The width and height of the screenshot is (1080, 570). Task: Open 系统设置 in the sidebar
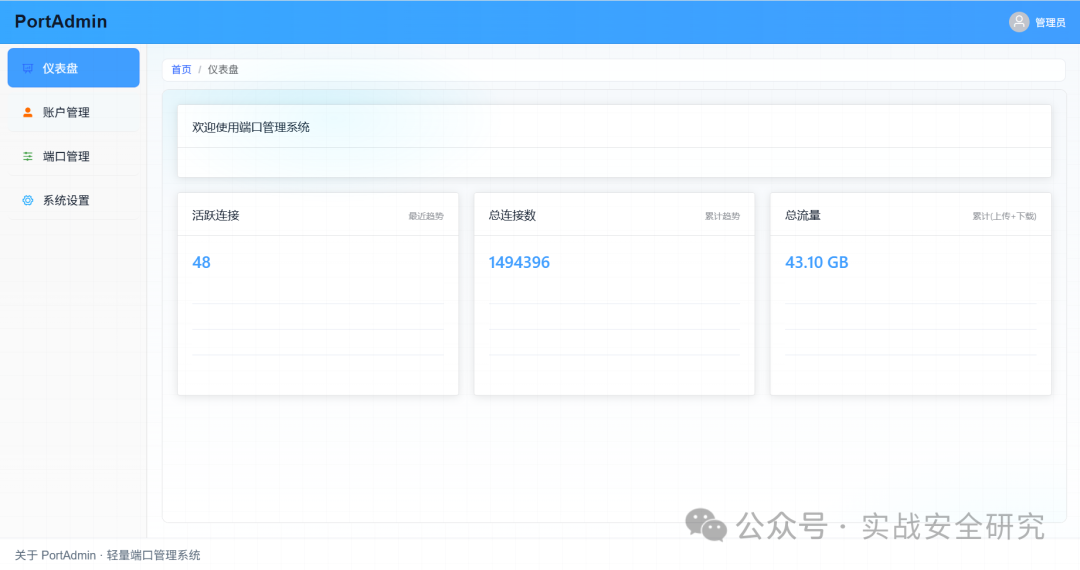[x=74, y=200]
